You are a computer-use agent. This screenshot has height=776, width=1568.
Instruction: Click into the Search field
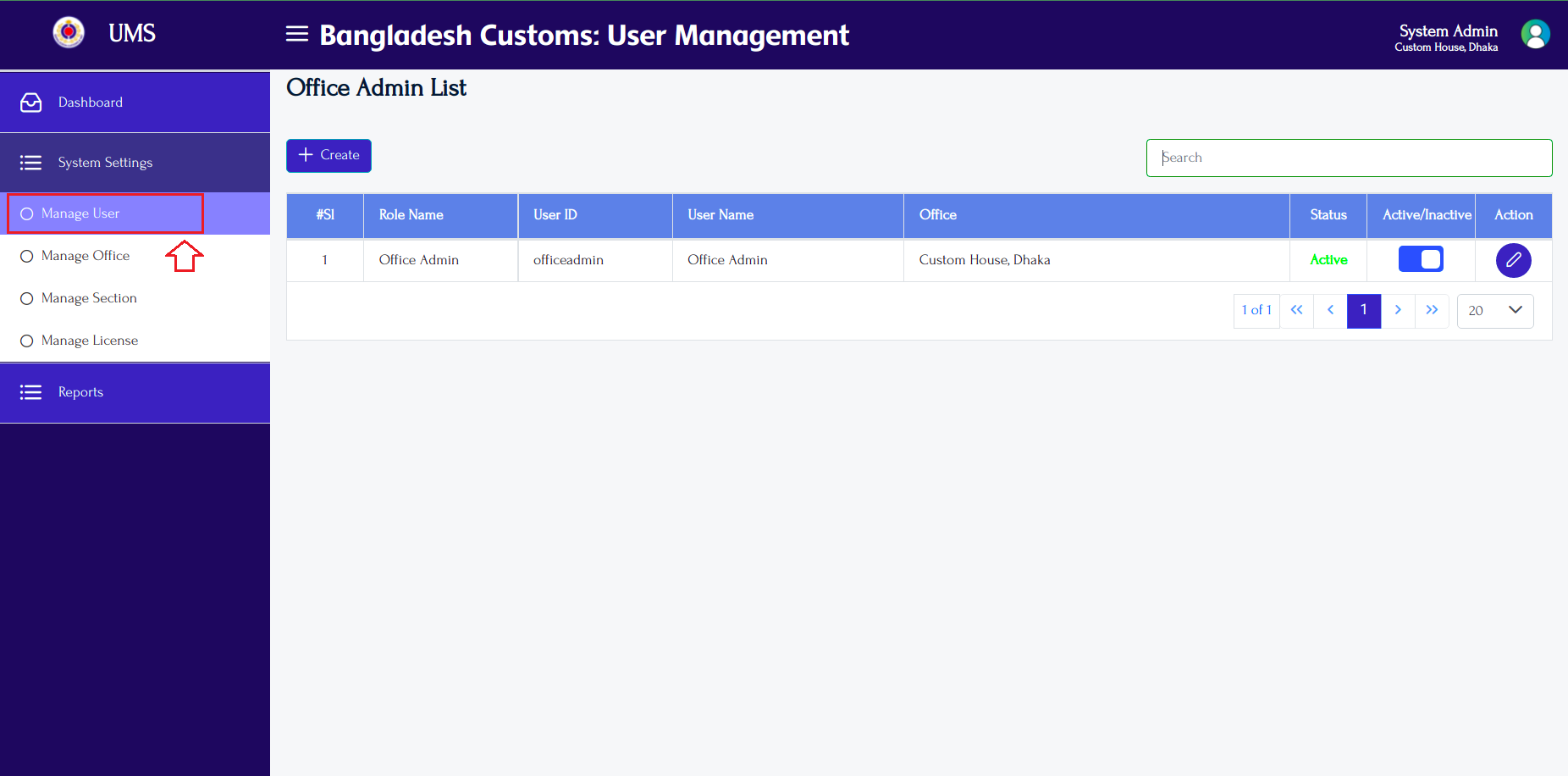click(x=1349, y=158)
